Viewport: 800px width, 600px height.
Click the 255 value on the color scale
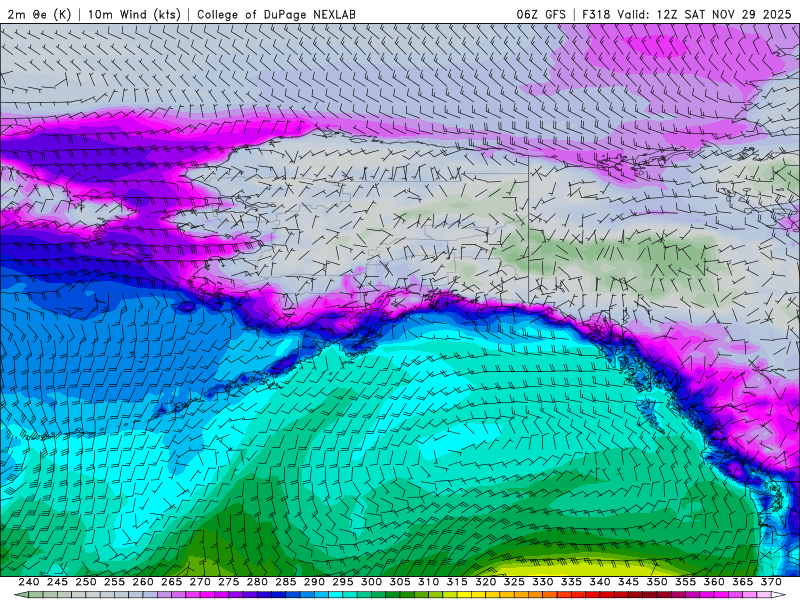point(114,582)
